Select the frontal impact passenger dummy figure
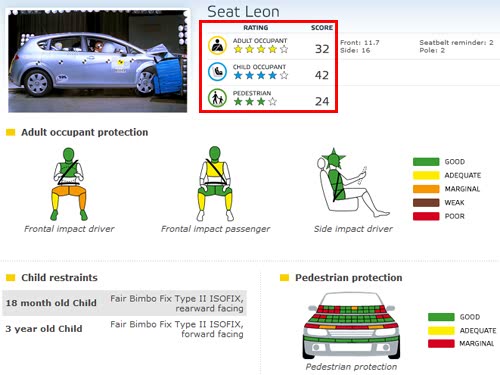Screen dimensions: 500x375 (x=215, y=184)
